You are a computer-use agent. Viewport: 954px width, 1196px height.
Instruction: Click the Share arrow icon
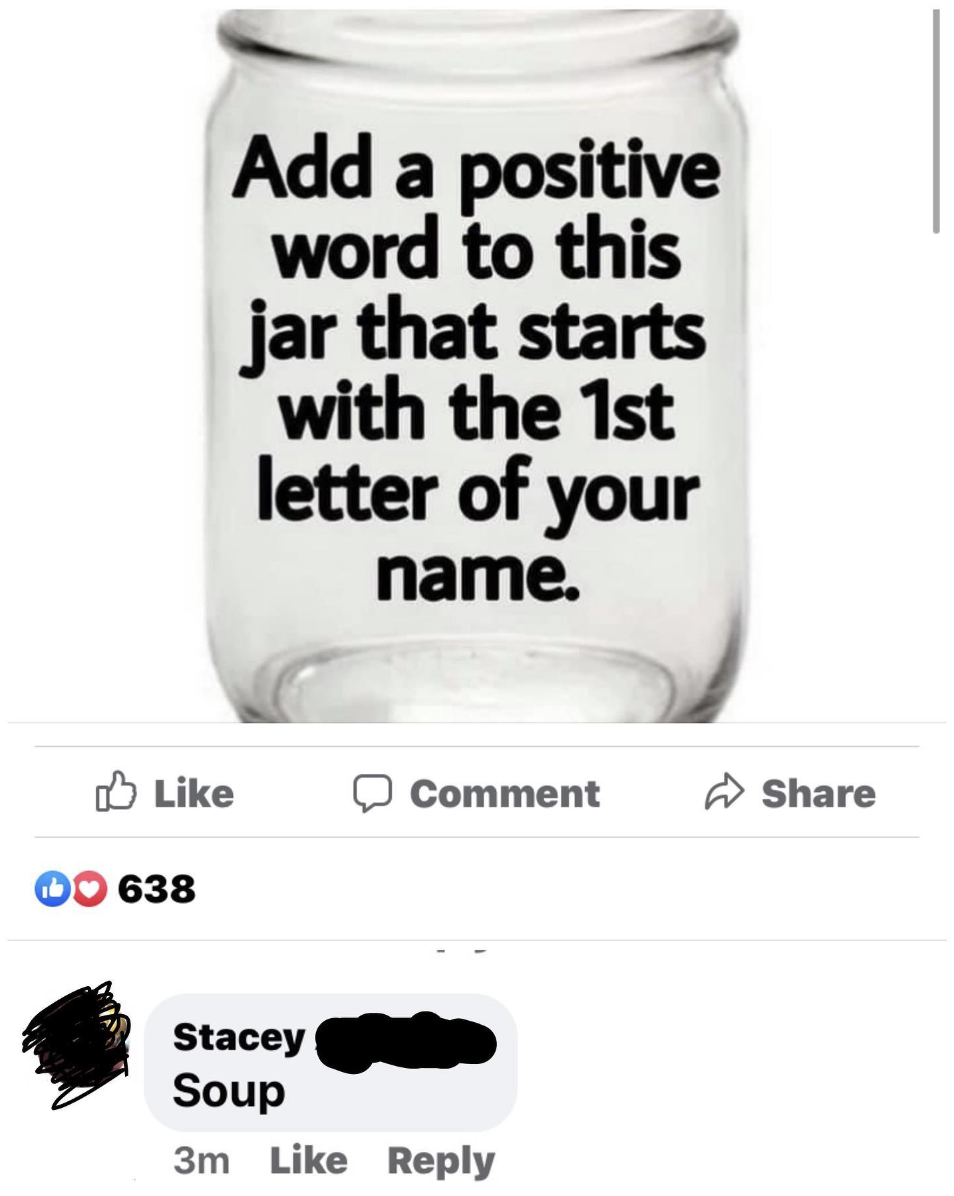724,793
